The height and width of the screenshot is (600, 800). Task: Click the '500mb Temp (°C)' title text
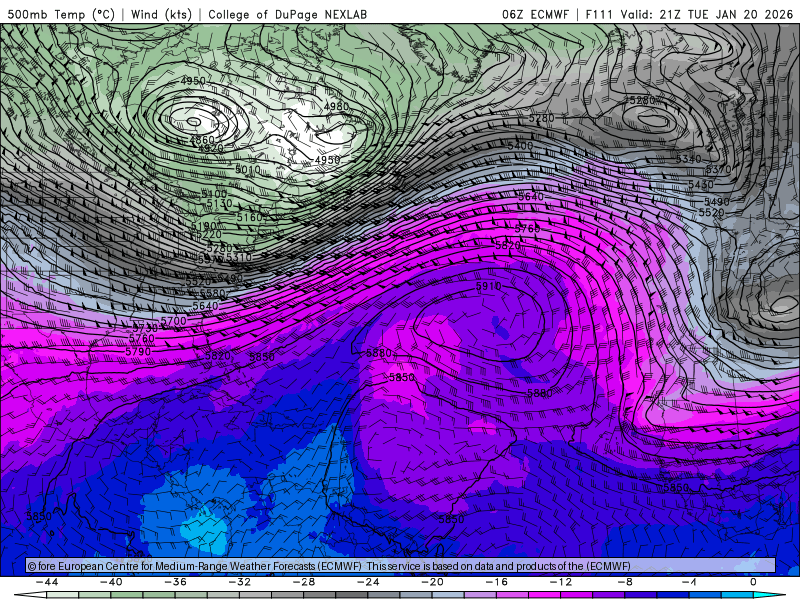pos(60,14)
